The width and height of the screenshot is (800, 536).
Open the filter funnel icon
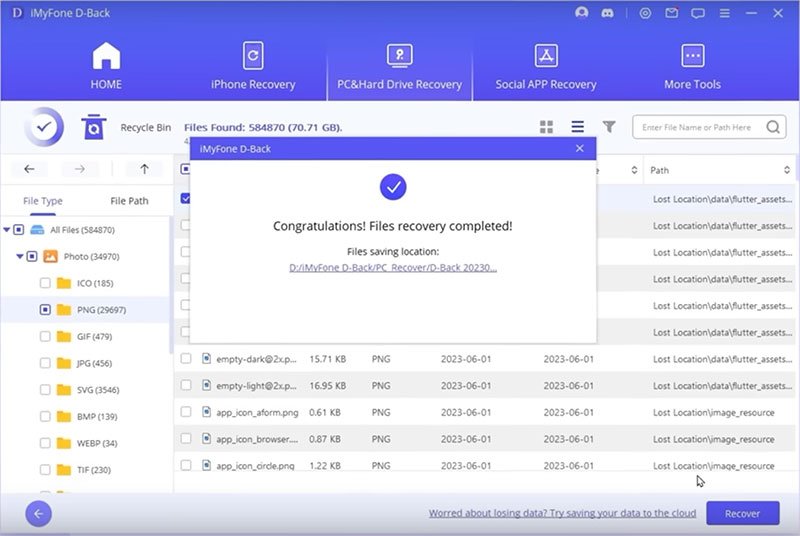609,126
